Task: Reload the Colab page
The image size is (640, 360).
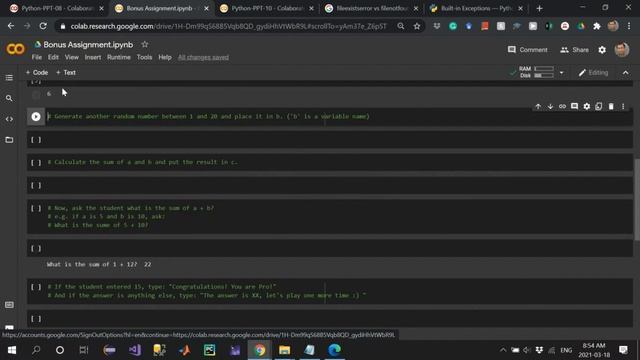Action: pyautogui.click(x=43, y=26)
